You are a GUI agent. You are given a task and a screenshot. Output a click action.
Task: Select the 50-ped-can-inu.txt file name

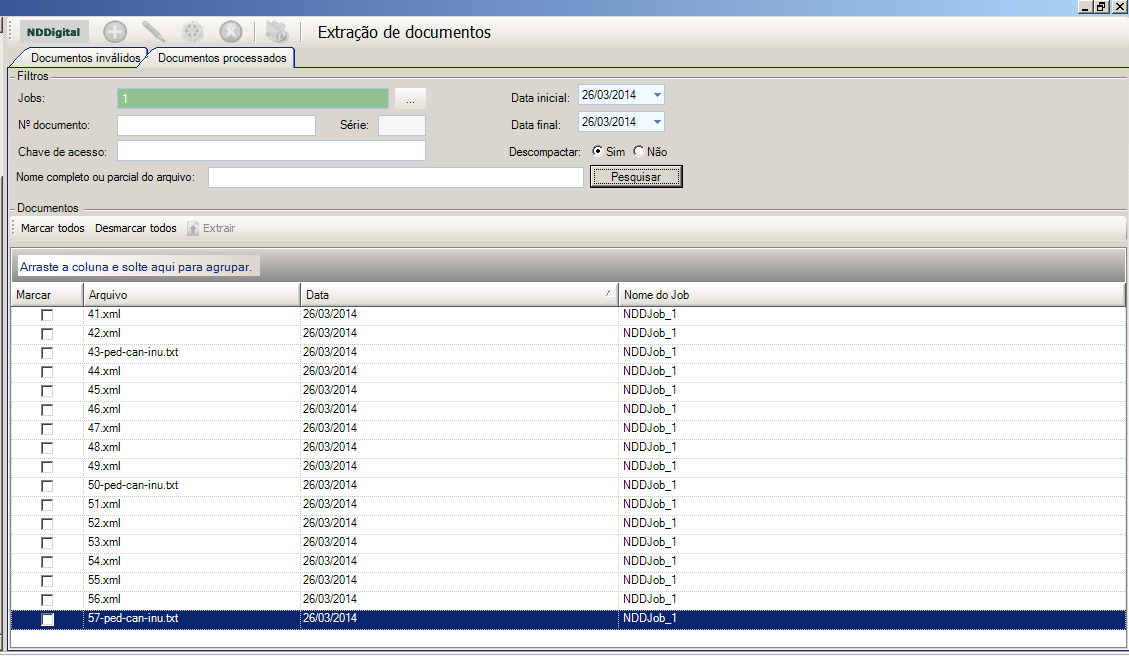point(133,485)
